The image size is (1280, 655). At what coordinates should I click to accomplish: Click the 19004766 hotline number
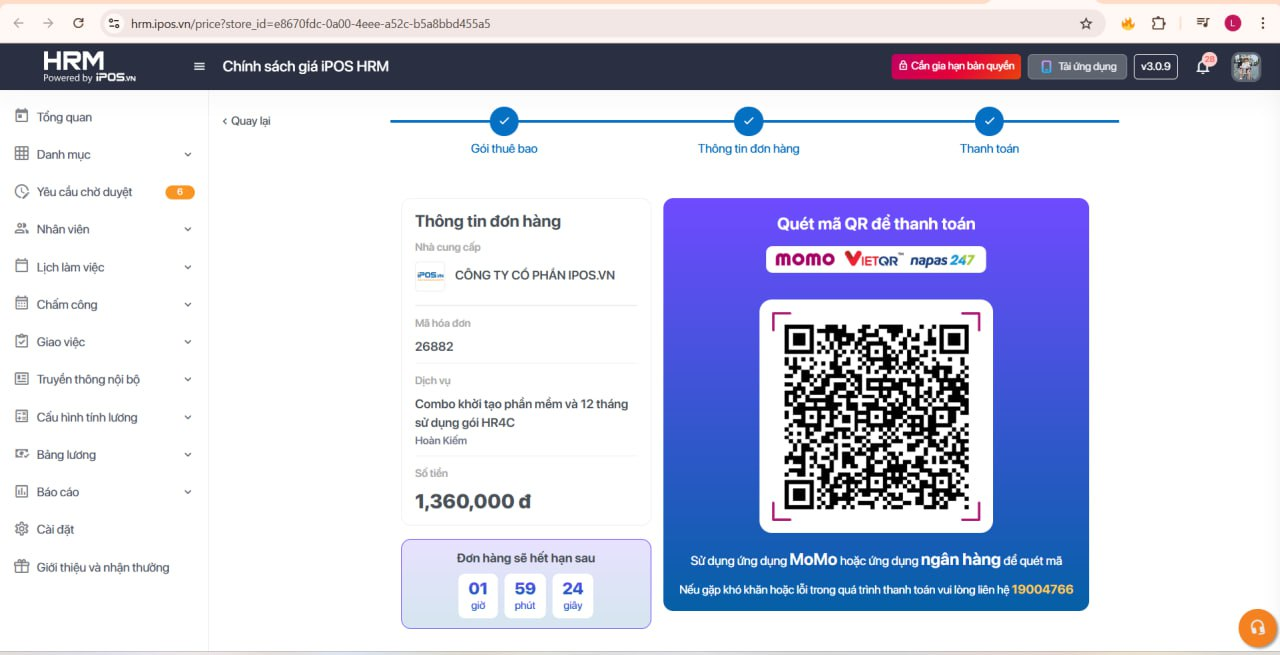[1042, 589]
